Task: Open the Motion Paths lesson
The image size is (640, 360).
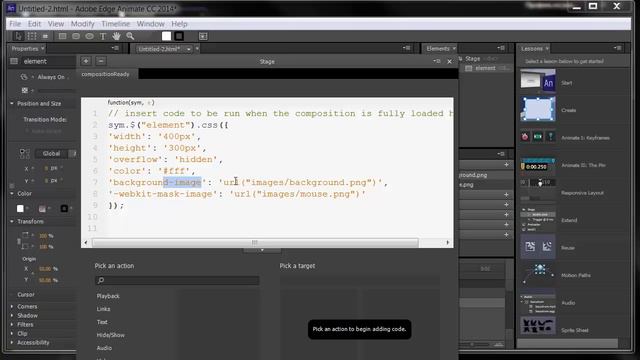Action: click(576, 276)
